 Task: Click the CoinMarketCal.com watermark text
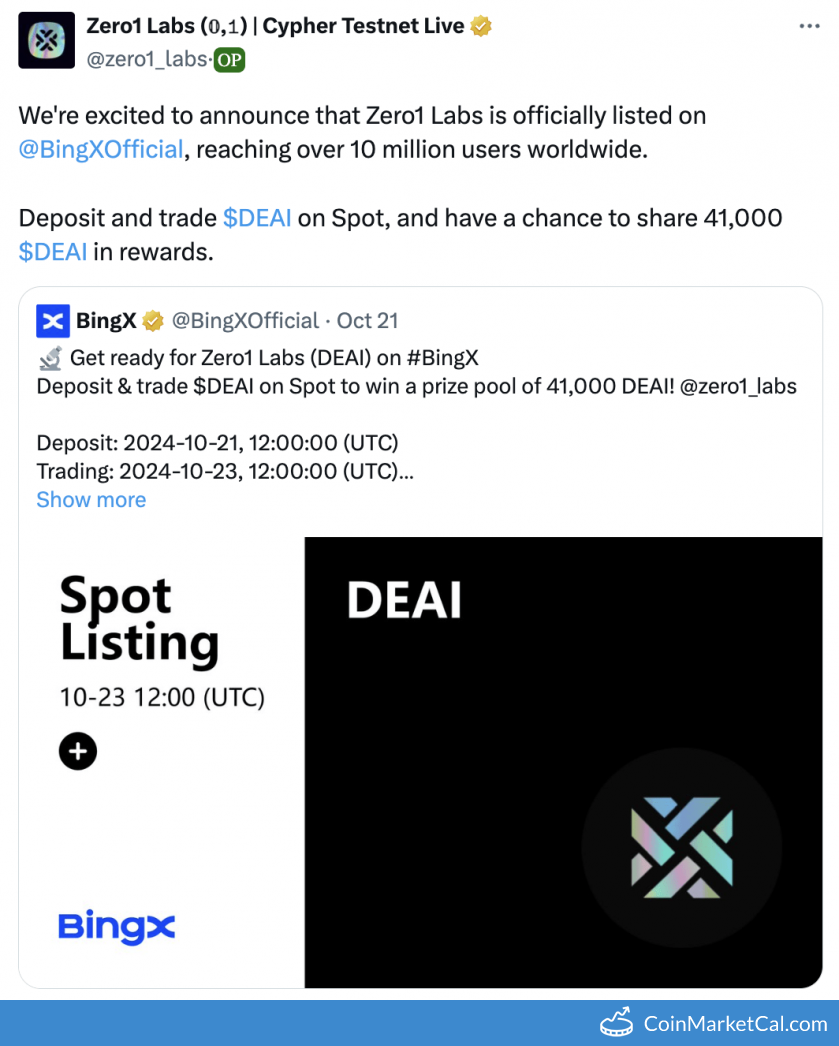tap(736, 1024)
